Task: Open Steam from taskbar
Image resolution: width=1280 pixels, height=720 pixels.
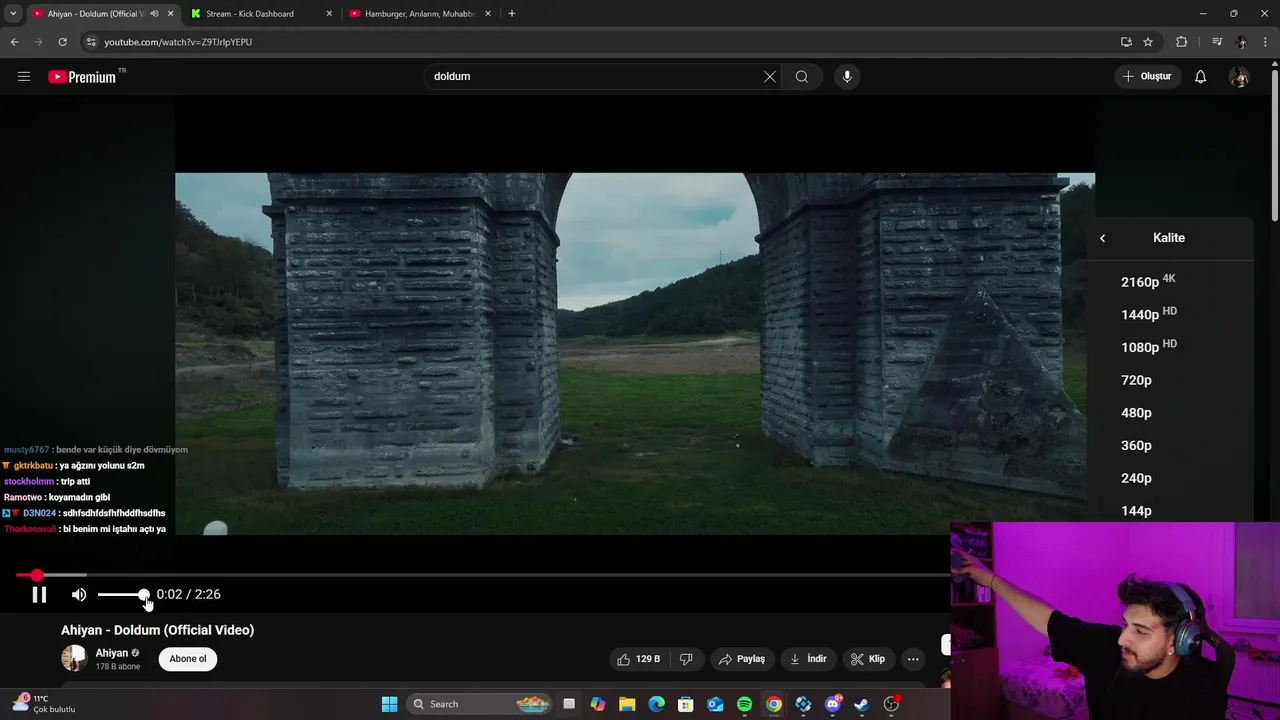Action: (x=862, y=704)
